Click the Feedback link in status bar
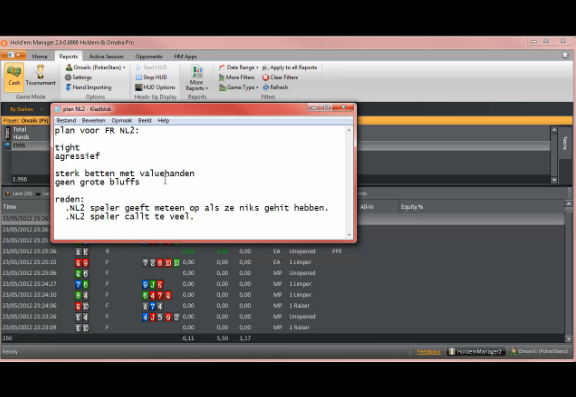 [x=428, y=352]
